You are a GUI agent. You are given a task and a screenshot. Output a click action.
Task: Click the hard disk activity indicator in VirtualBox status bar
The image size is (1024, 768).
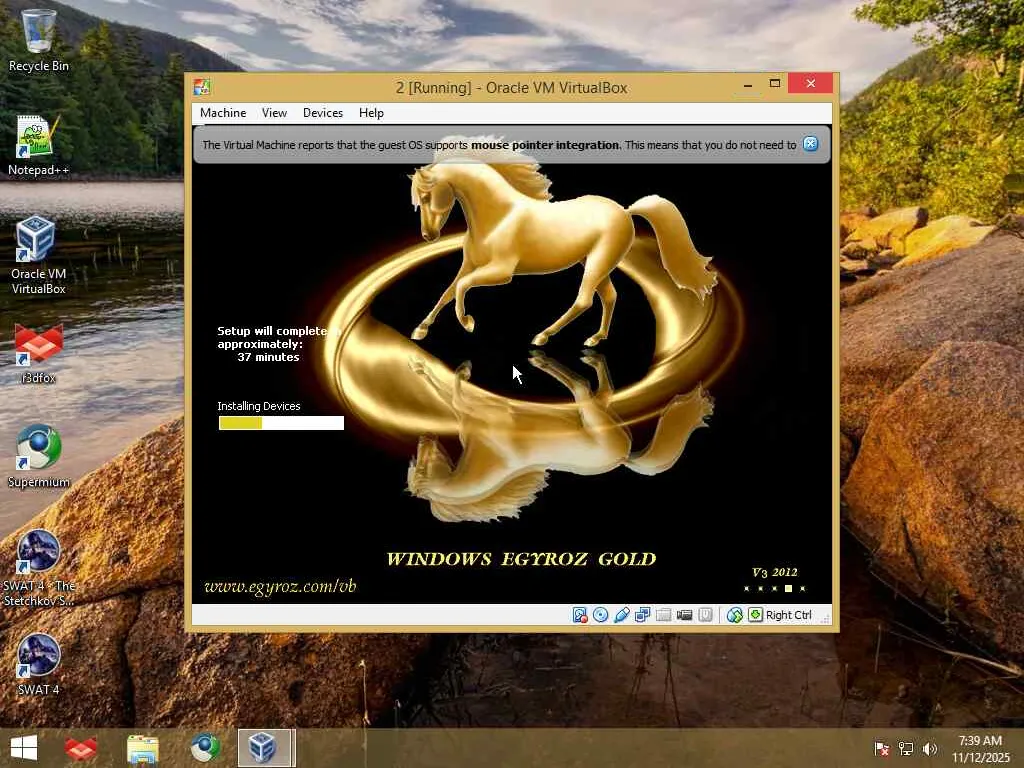[x=579, y=615]
